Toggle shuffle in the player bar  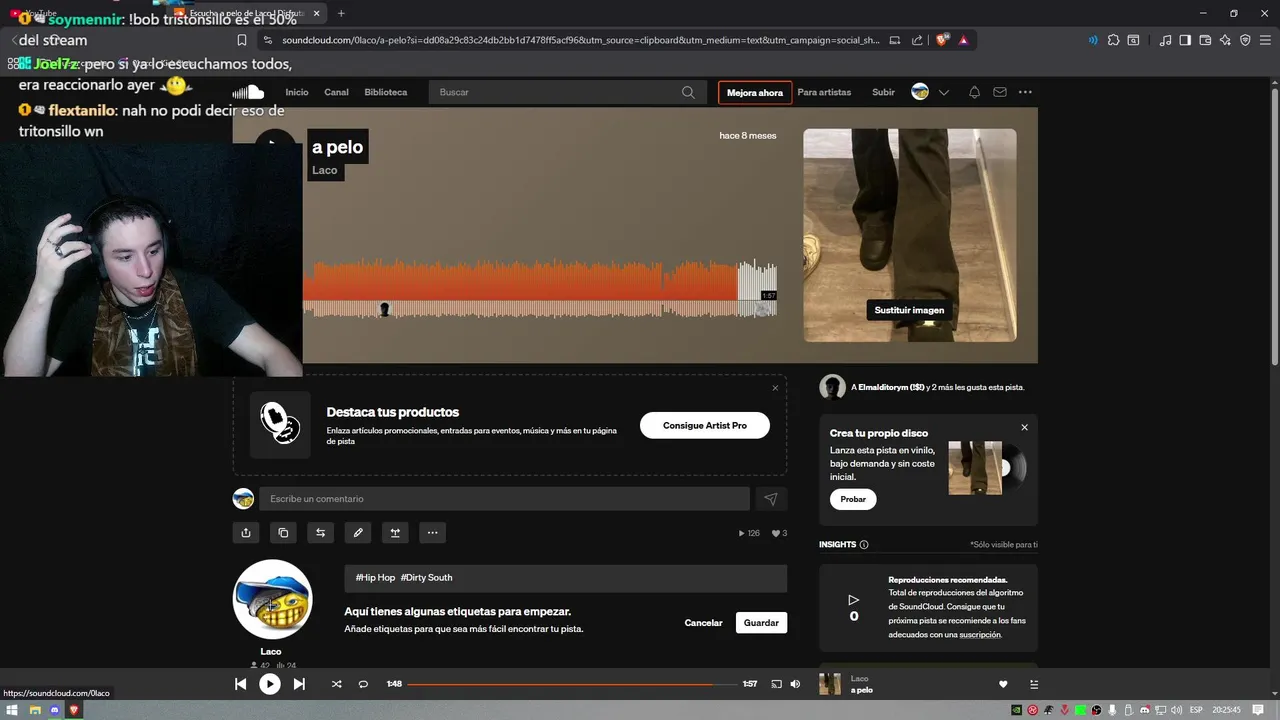(x=336, y=684)
